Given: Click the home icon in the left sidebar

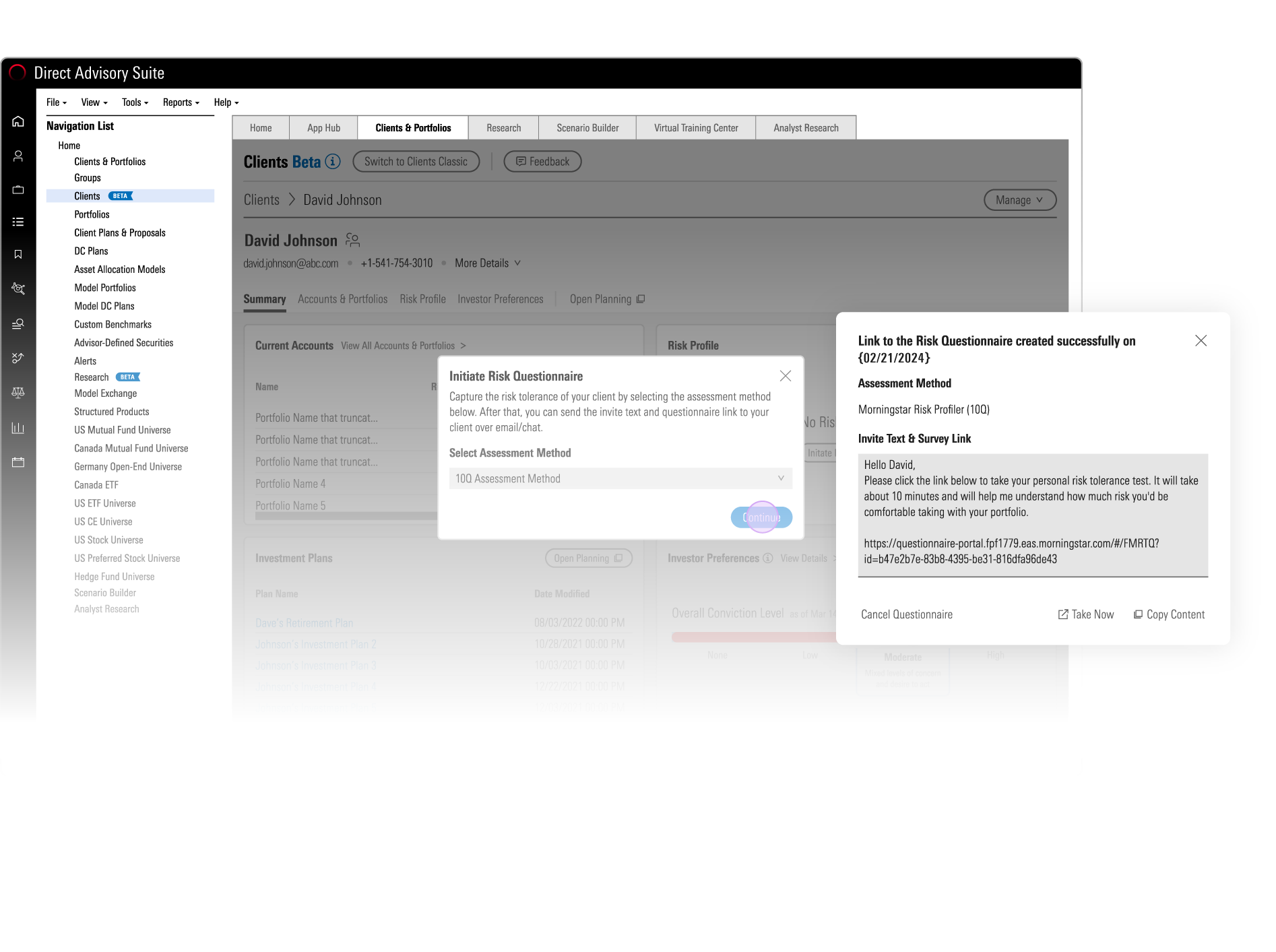Looking at the screenshot, I should pos(18,121).
